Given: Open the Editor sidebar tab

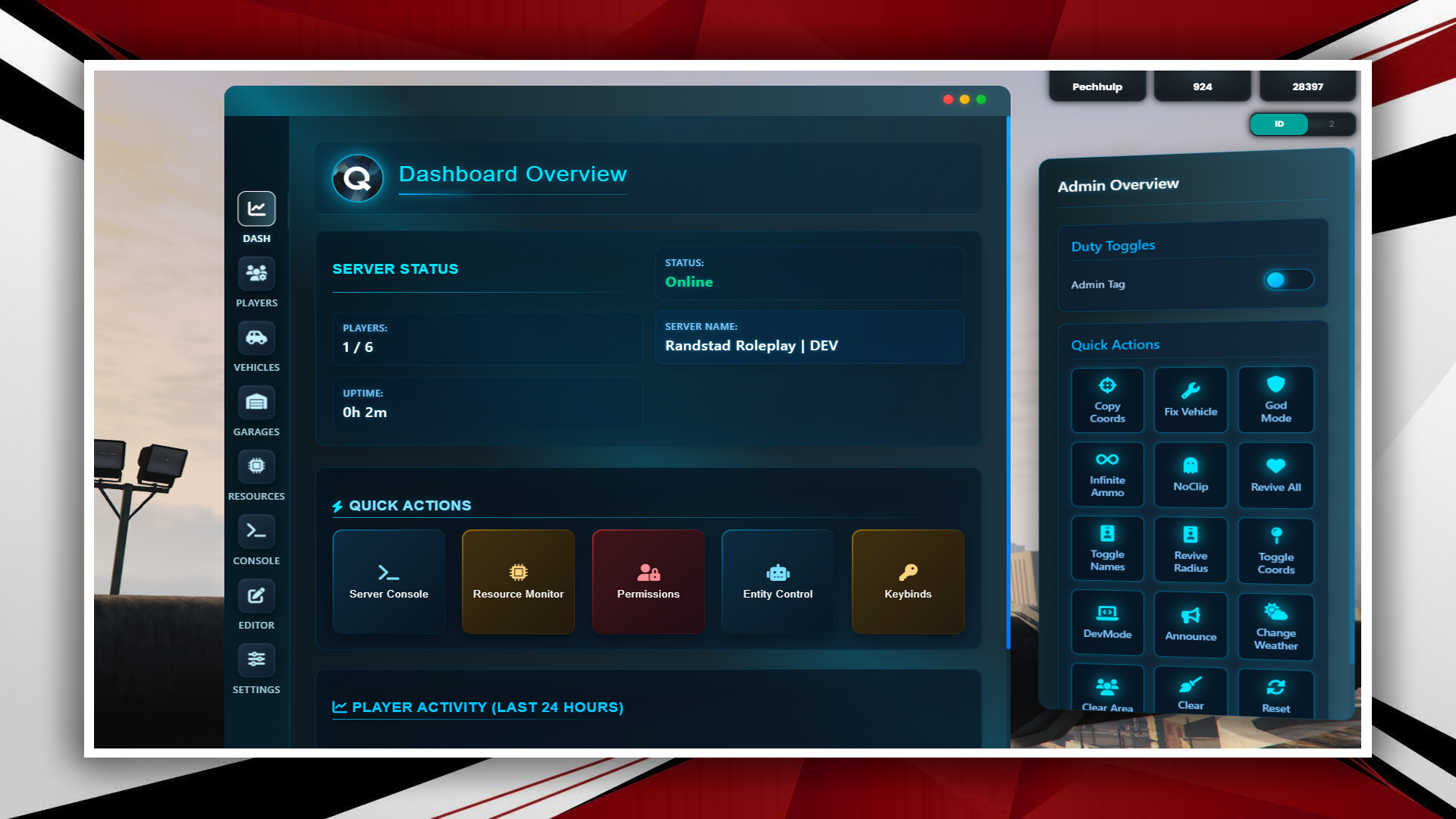Looking at the screenshot, I should pos(256,596).
